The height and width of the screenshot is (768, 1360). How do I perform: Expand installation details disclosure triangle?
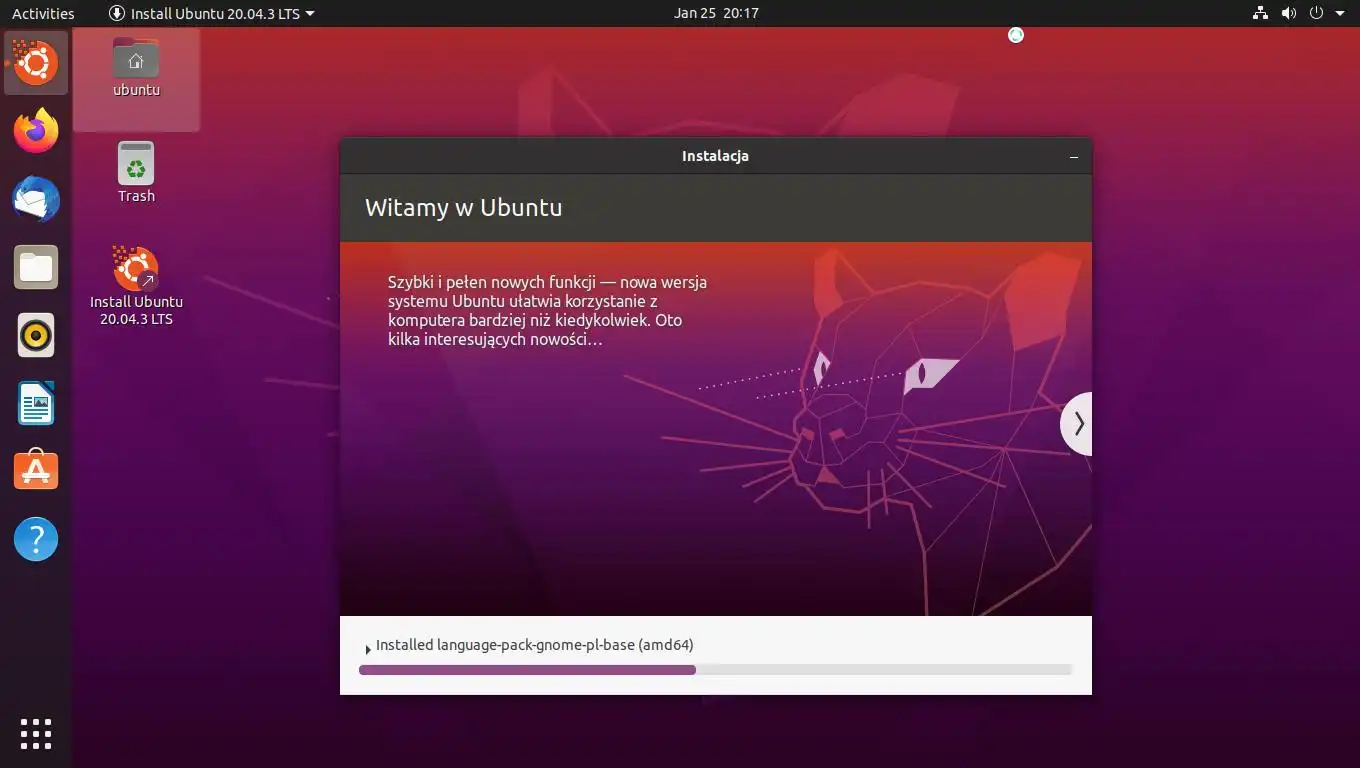coord(368,649)
